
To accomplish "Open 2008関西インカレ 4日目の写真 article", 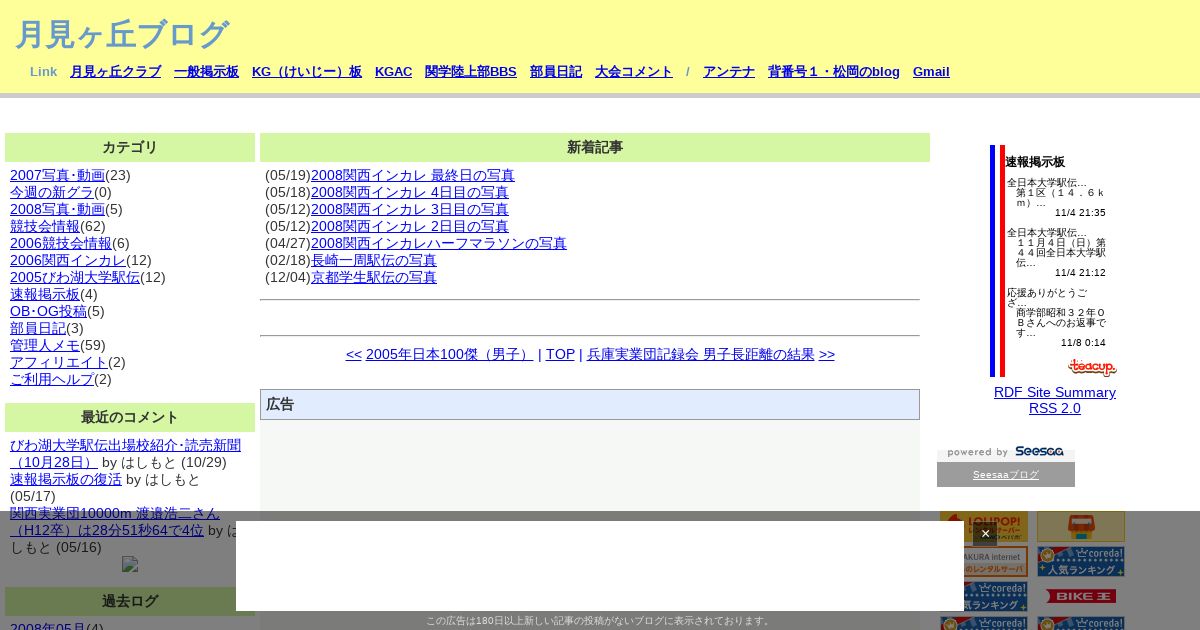I will [x=410, y=192].
